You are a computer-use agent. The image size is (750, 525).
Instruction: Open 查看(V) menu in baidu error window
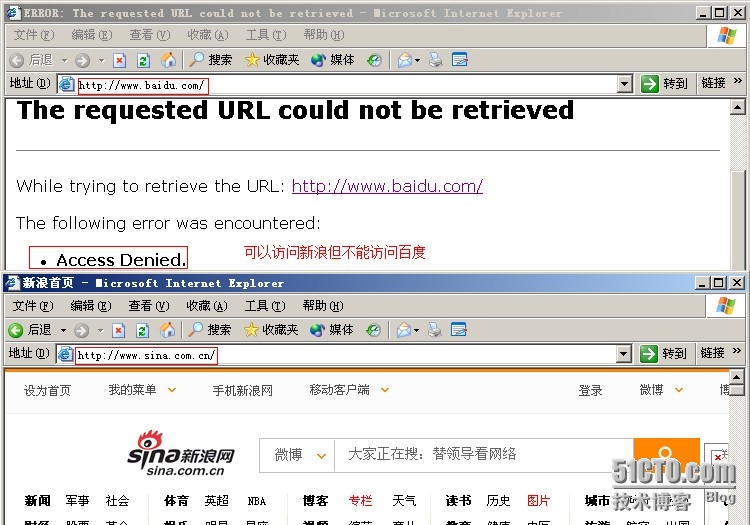(150, 35)
